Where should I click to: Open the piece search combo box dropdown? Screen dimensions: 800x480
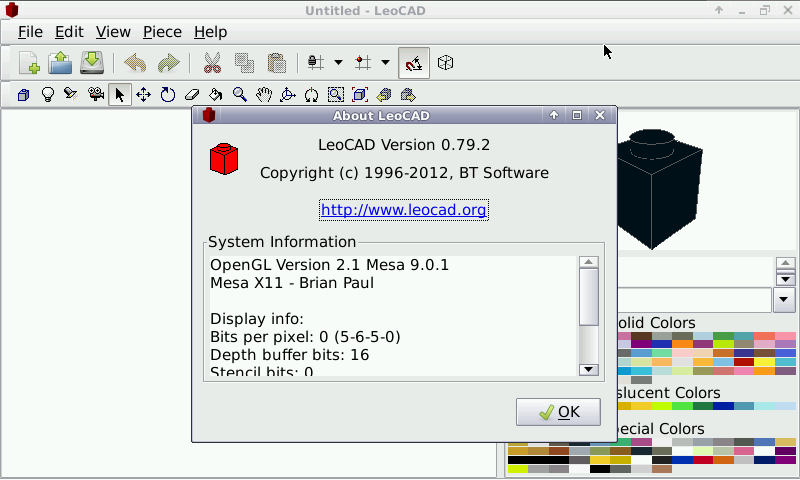coord(785,300)
